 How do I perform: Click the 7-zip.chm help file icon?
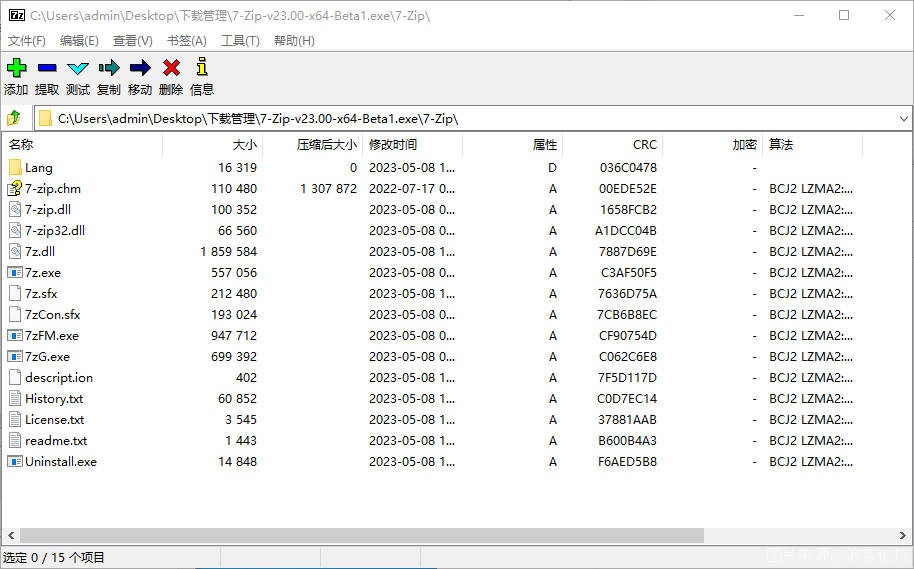click(x=15, y=188)
